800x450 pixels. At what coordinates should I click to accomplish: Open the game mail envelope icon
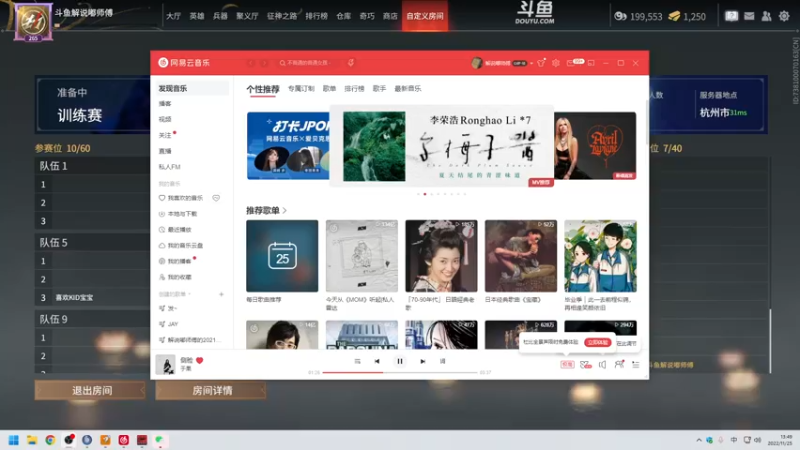pos(749,16)
